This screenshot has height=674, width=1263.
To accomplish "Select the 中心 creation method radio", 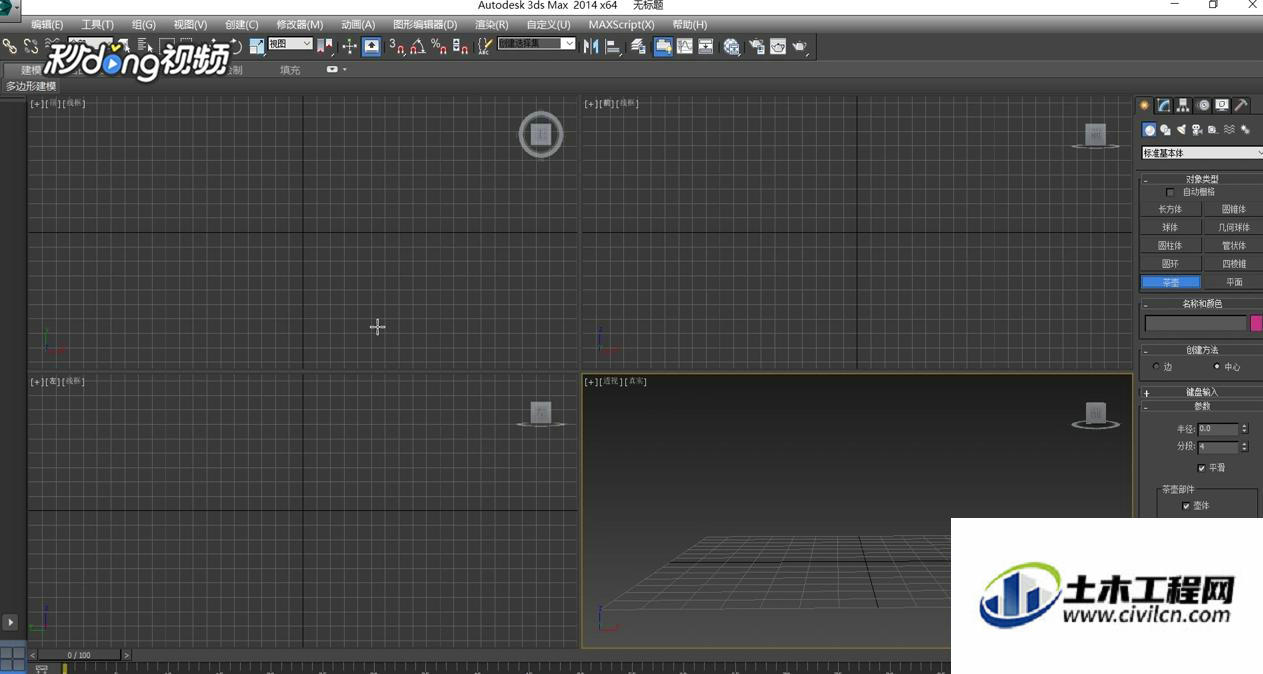I will [1216, 366].
